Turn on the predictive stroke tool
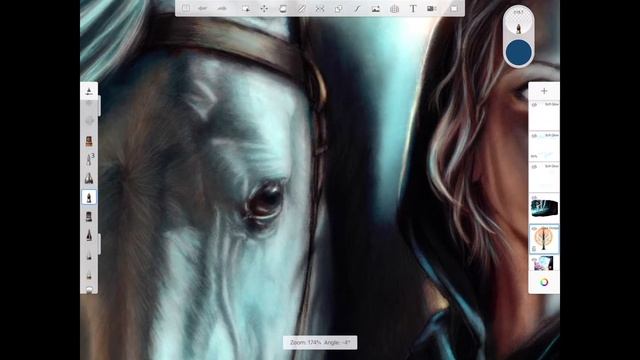 tap(357, 8)
